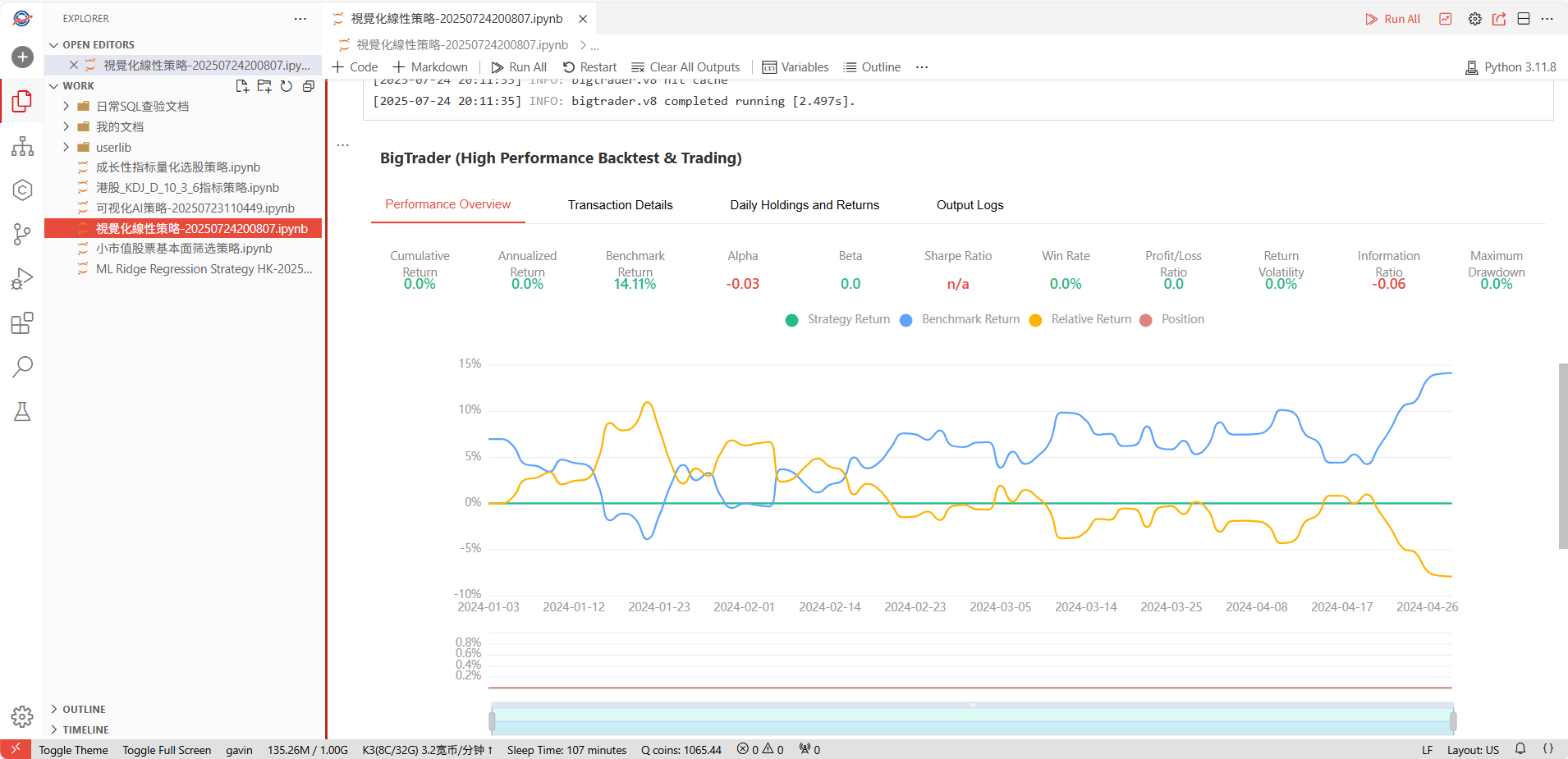Switch to Transaction Details tab
This screenshot has width=1568, height=759.
[x=621, y=205]
